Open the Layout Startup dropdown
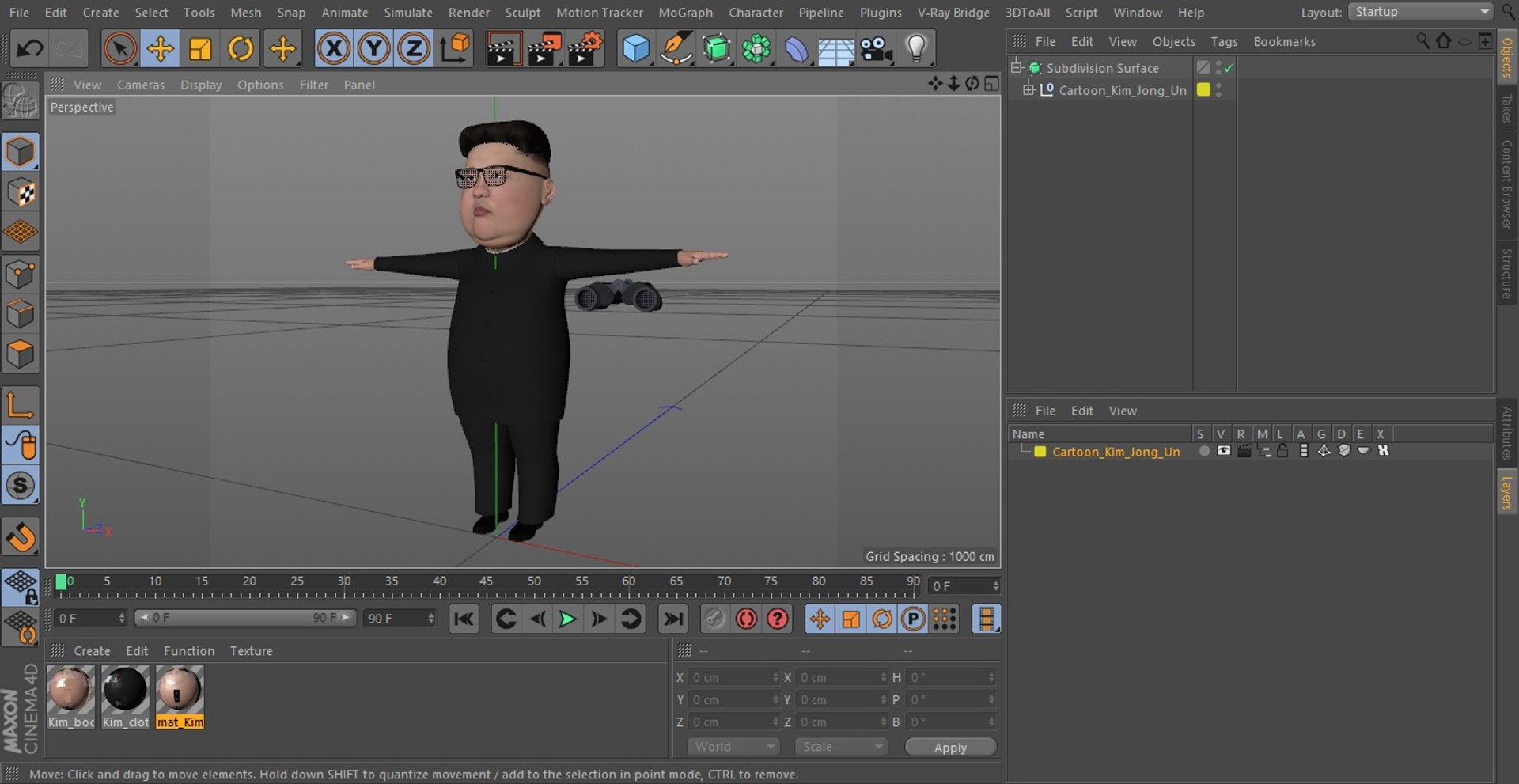1519x784 pixels. click(1420, 12)
